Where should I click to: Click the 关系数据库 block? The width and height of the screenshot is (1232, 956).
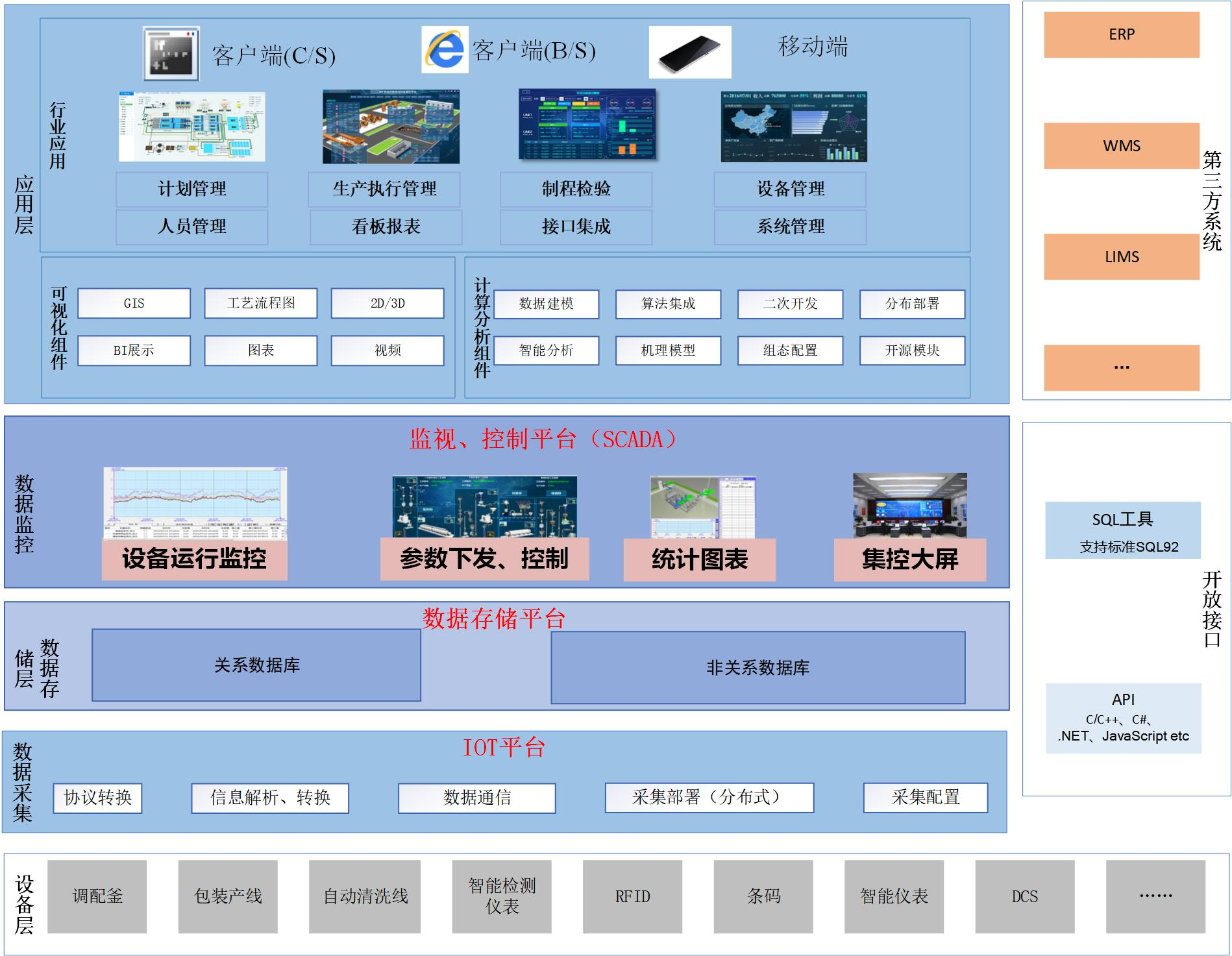pyautogui.click(x=256, y=665)
